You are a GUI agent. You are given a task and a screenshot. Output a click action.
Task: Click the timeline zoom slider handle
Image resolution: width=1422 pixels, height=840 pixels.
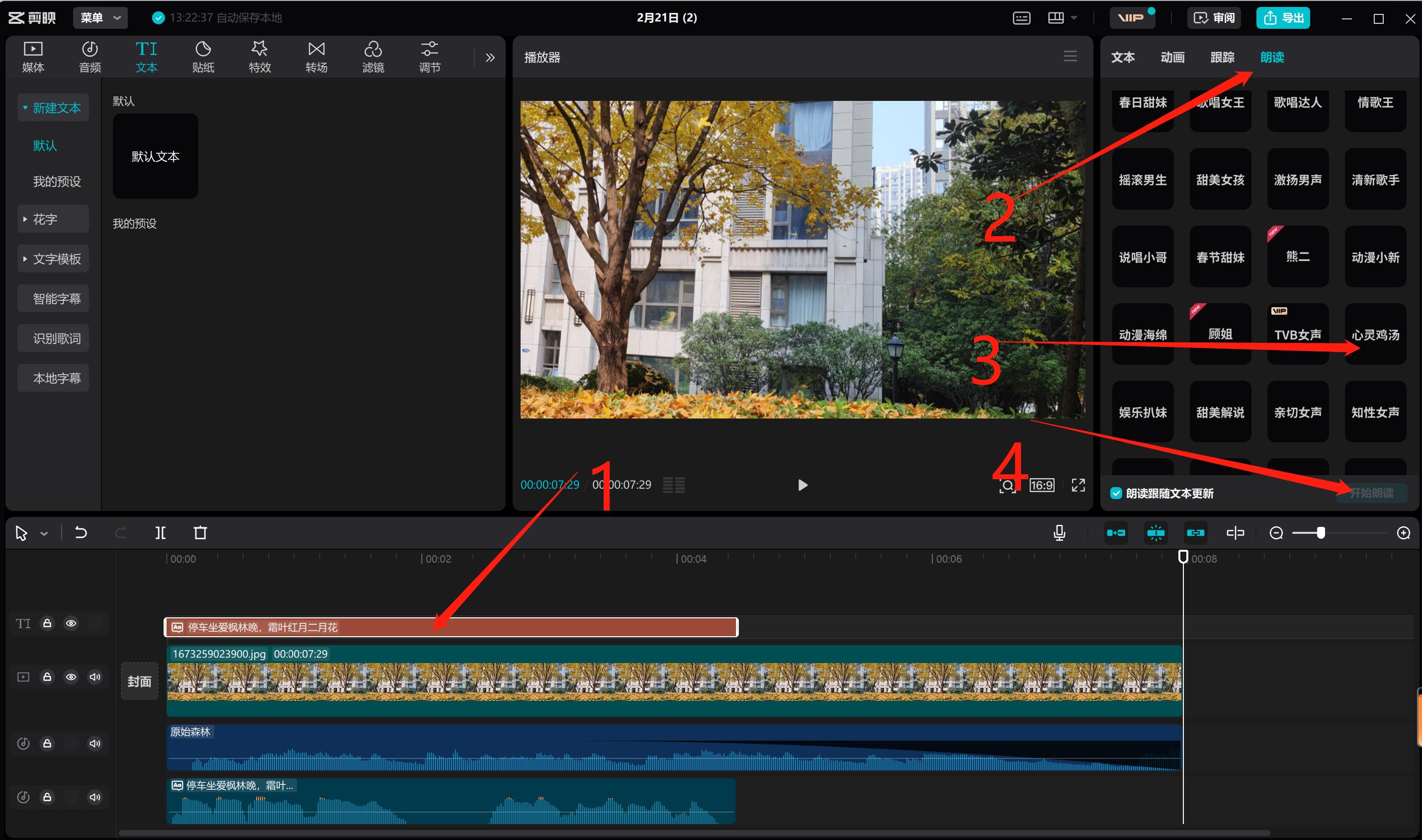1321,533
